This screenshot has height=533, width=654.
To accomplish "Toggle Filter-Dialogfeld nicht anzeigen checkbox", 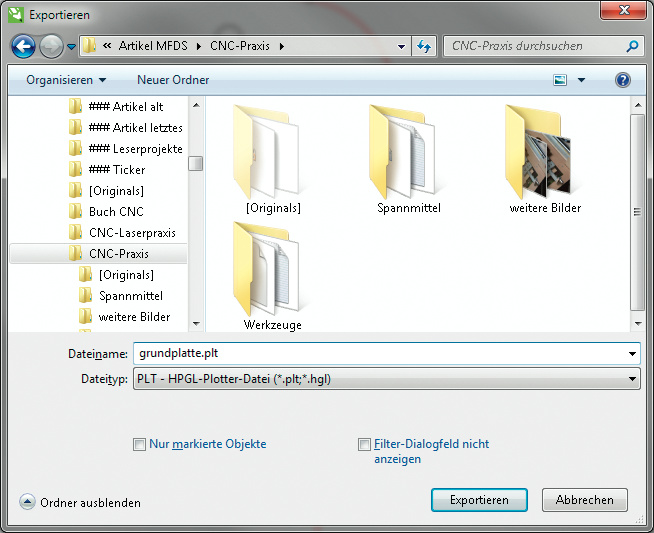I will click(x=365, y=444).
